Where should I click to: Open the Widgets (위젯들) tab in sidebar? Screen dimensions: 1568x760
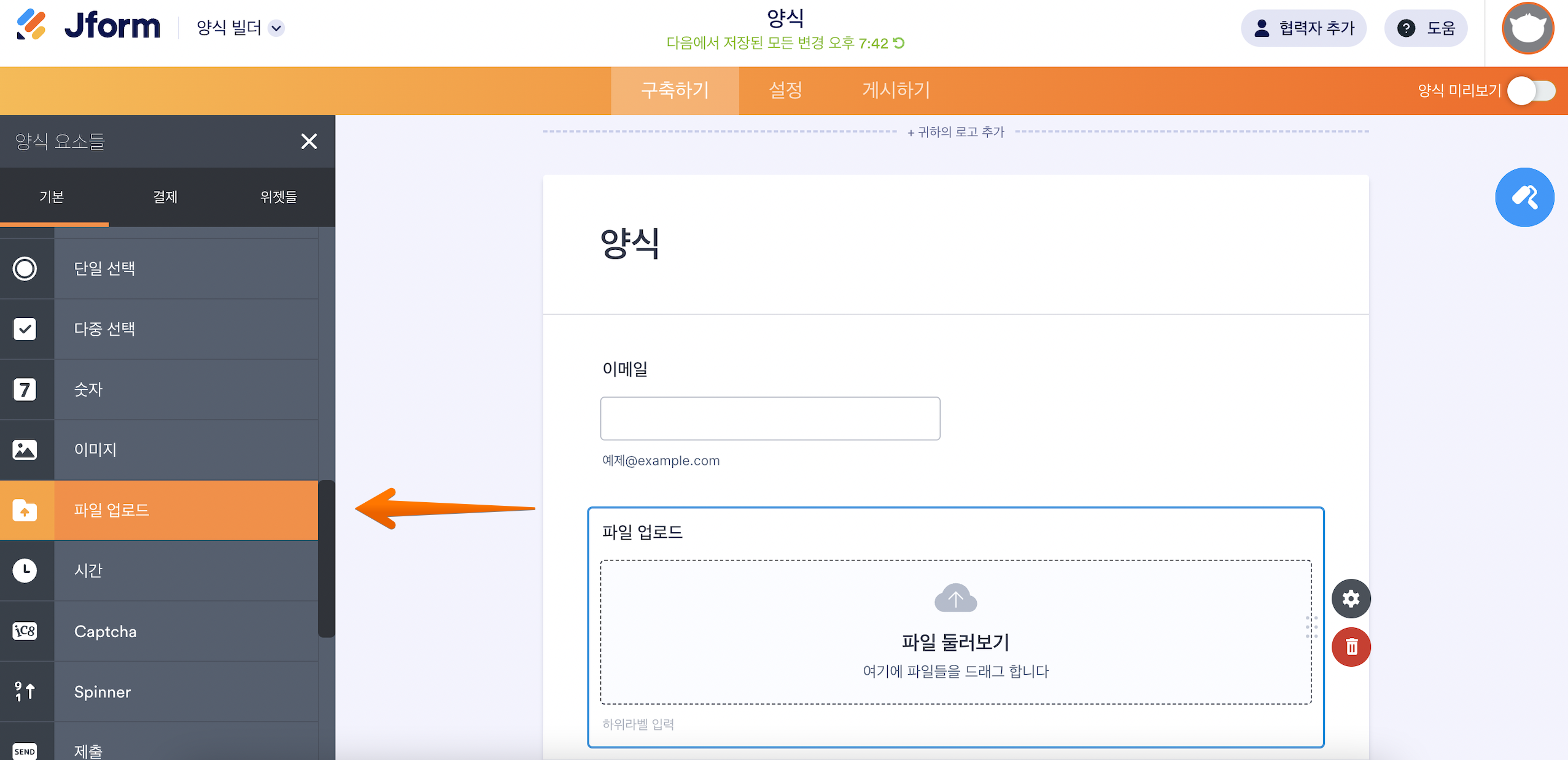(x=278, y=197)
